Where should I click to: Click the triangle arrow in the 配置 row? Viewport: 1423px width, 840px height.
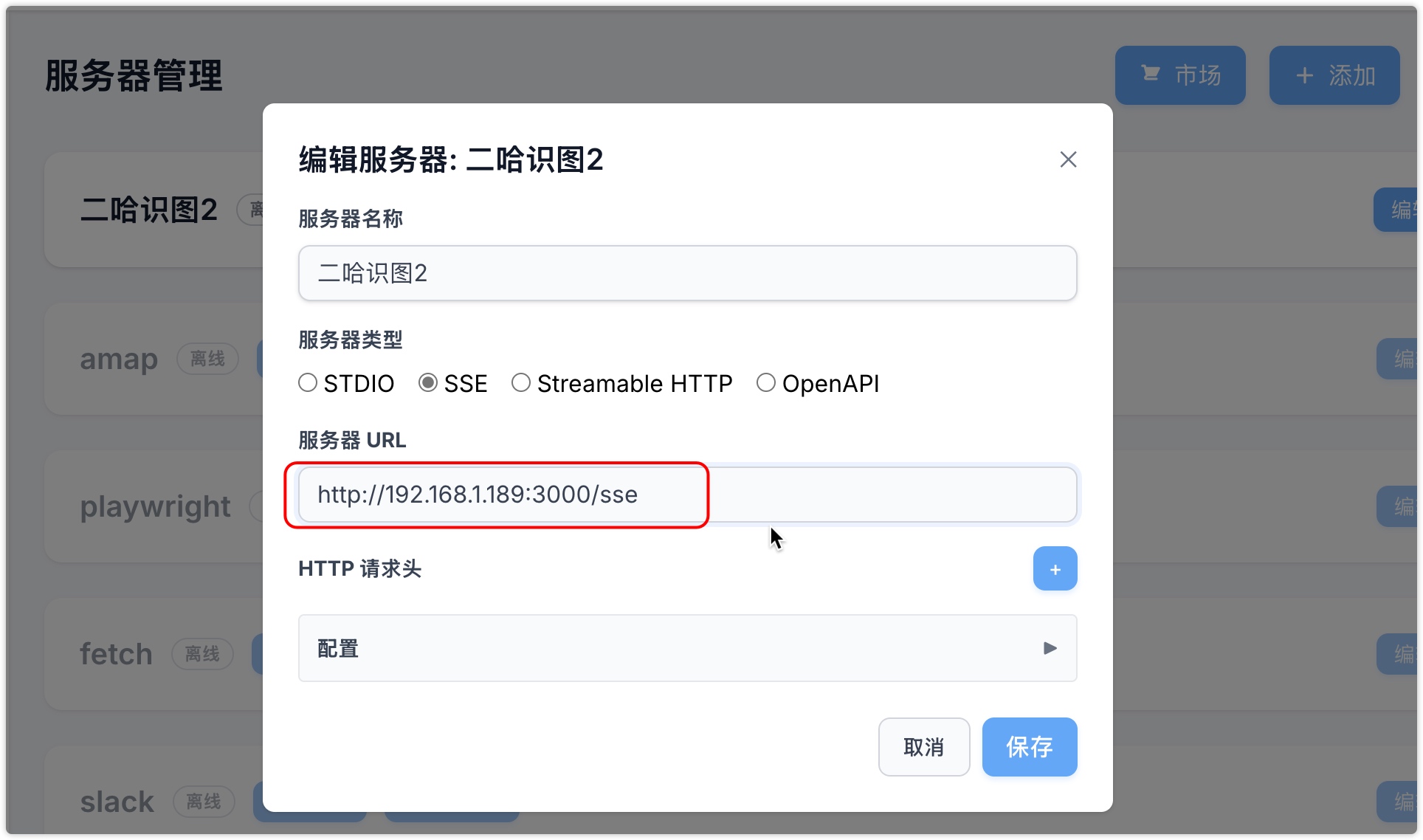[1050, 648]
